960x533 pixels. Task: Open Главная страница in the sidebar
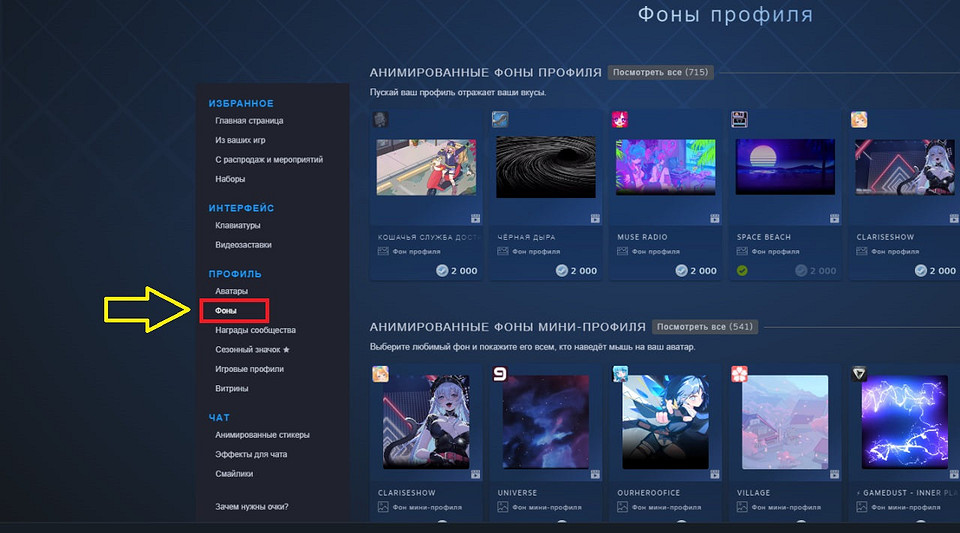click(249, 121)
